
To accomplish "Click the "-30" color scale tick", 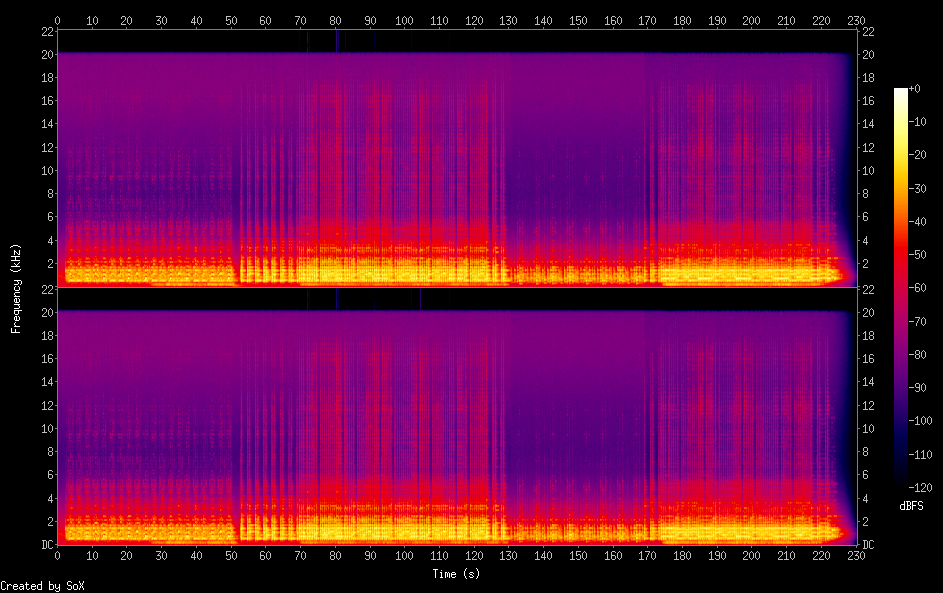I will point(917,188).
